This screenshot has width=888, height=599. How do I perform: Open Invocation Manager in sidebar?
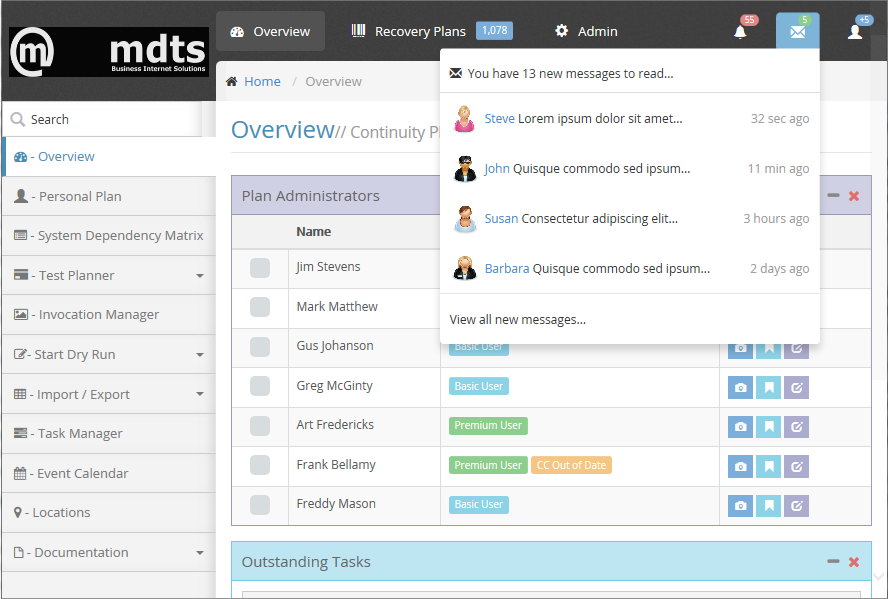[x=109, y=314]
